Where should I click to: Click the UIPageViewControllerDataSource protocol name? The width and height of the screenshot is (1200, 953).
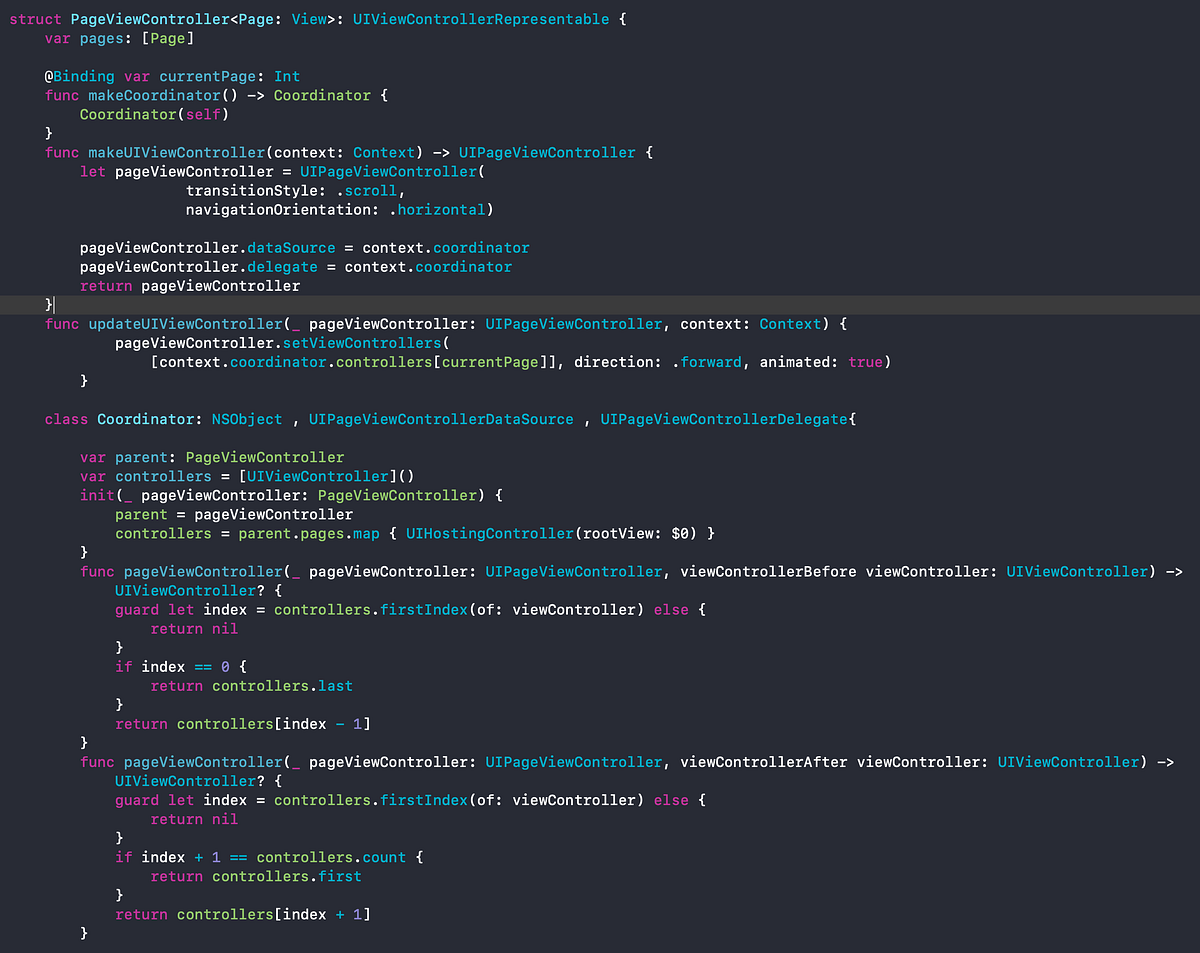click(x=441, y=418)
